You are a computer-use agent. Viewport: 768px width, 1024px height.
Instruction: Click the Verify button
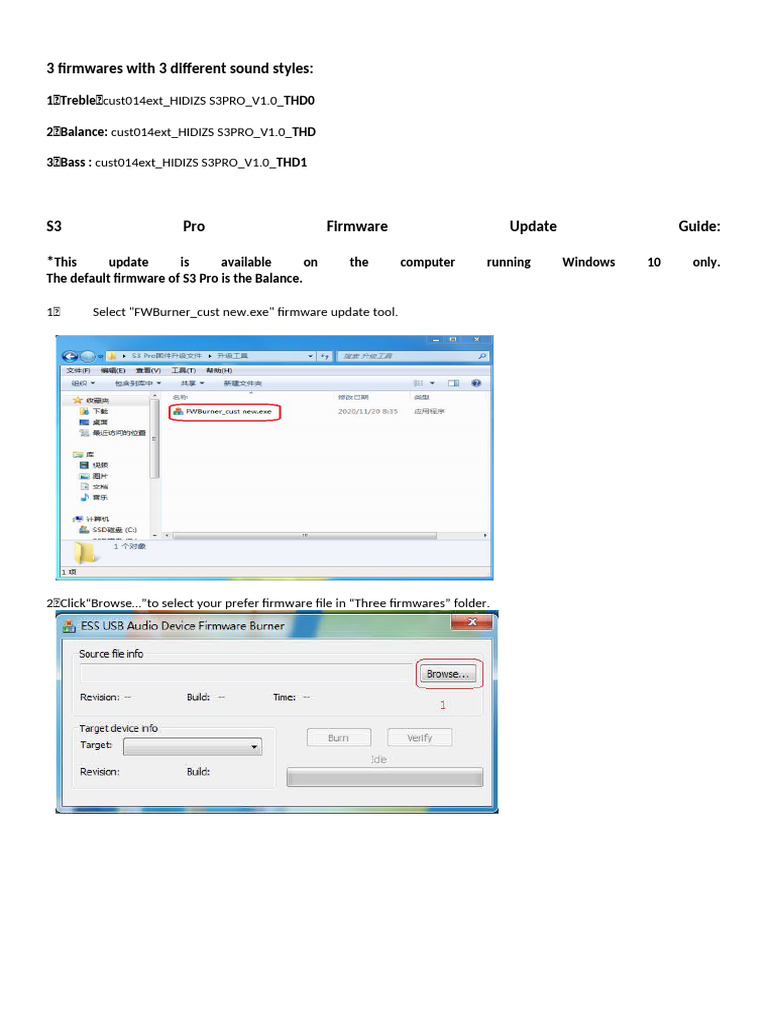click(x=419, y=737)
